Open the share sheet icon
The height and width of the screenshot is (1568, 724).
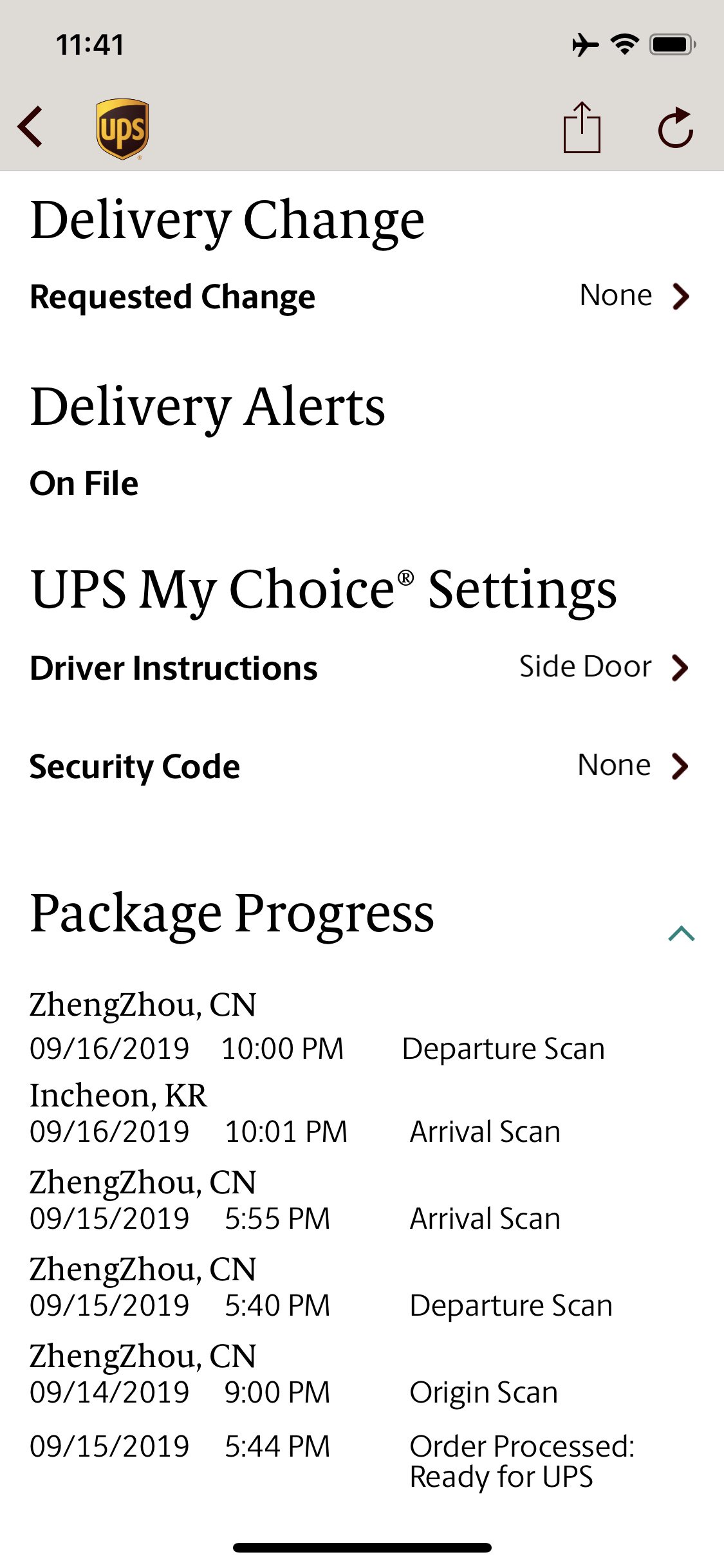click(x=582, y=127)
